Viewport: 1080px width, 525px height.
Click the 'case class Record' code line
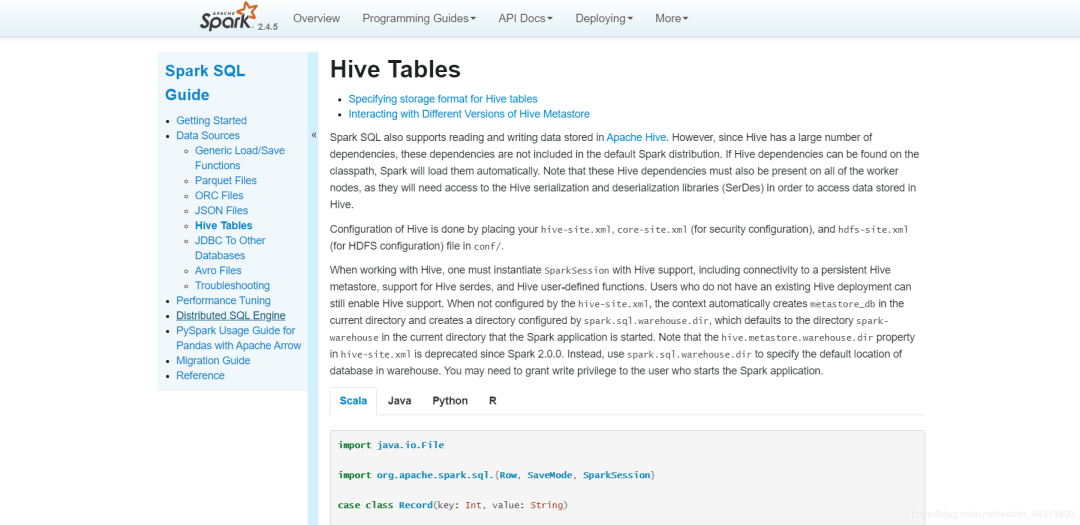tap(453, 505)
